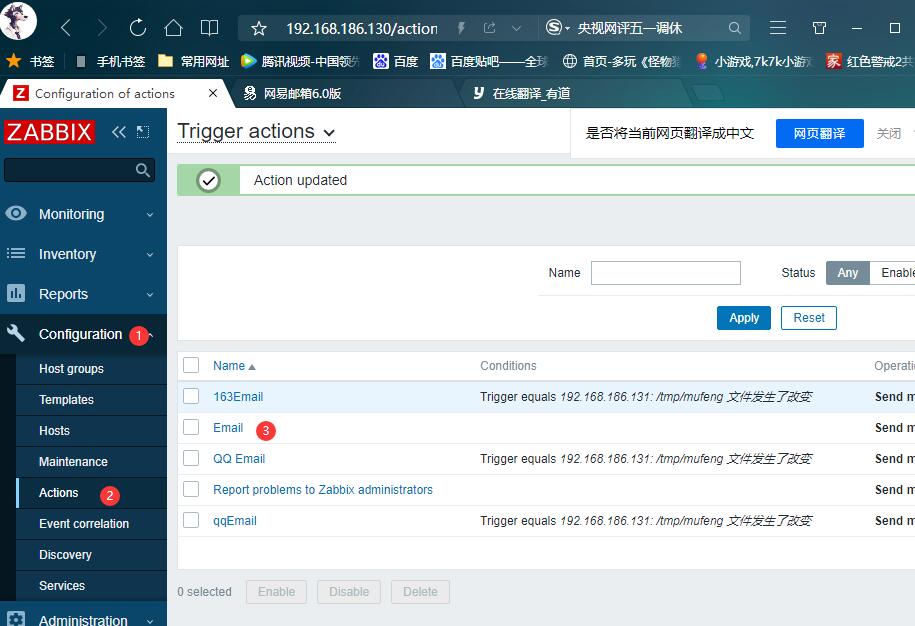The image size is (915, 626).
Task: Open Host groups in Configuration
Action: (x=91, y=369)
